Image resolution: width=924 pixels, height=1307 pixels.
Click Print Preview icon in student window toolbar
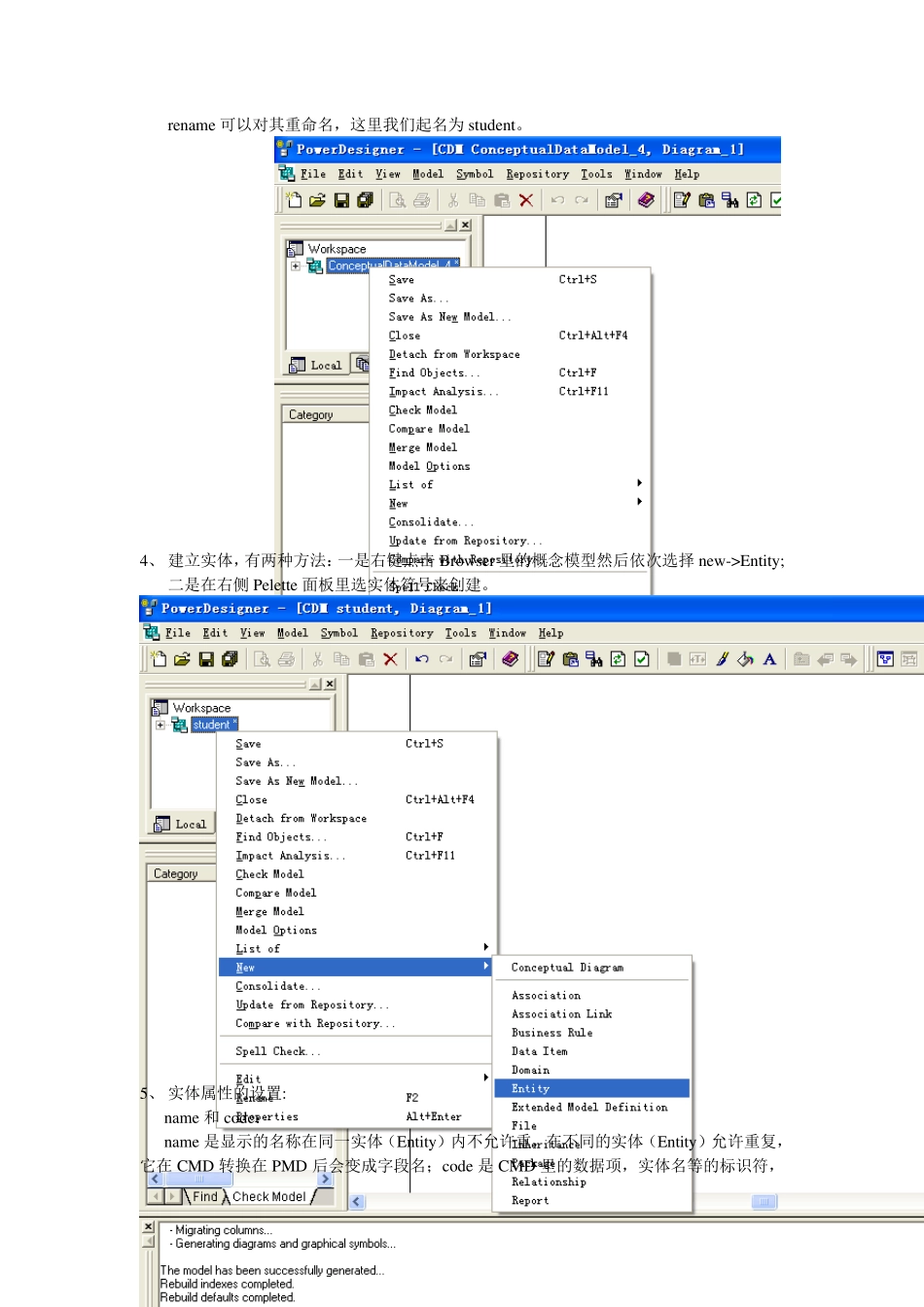[262, 659]
